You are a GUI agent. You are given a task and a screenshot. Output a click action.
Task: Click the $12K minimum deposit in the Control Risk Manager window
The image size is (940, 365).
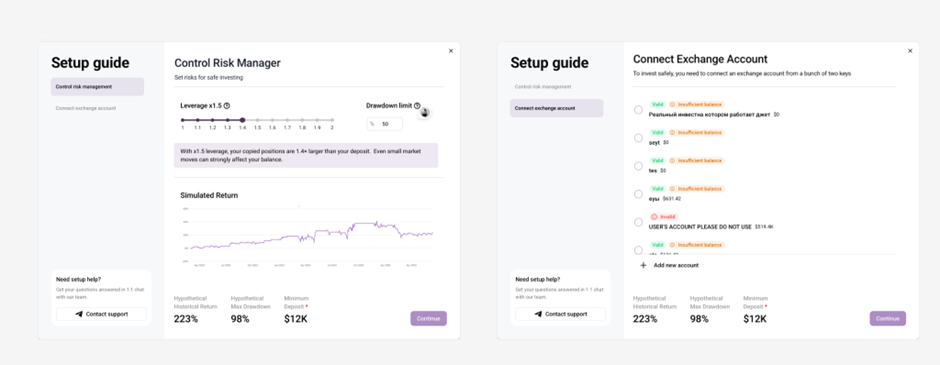296,319
